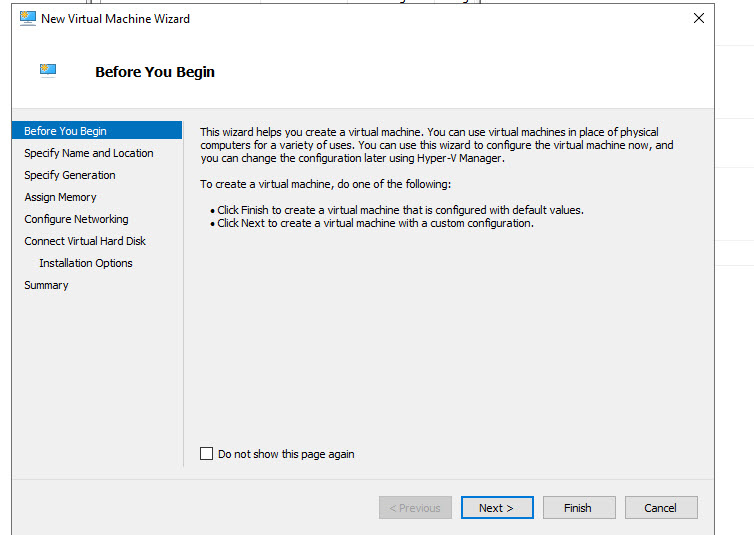
Task: Close the New Virtual Machine Wizard window
Action: tap(699, 18)
